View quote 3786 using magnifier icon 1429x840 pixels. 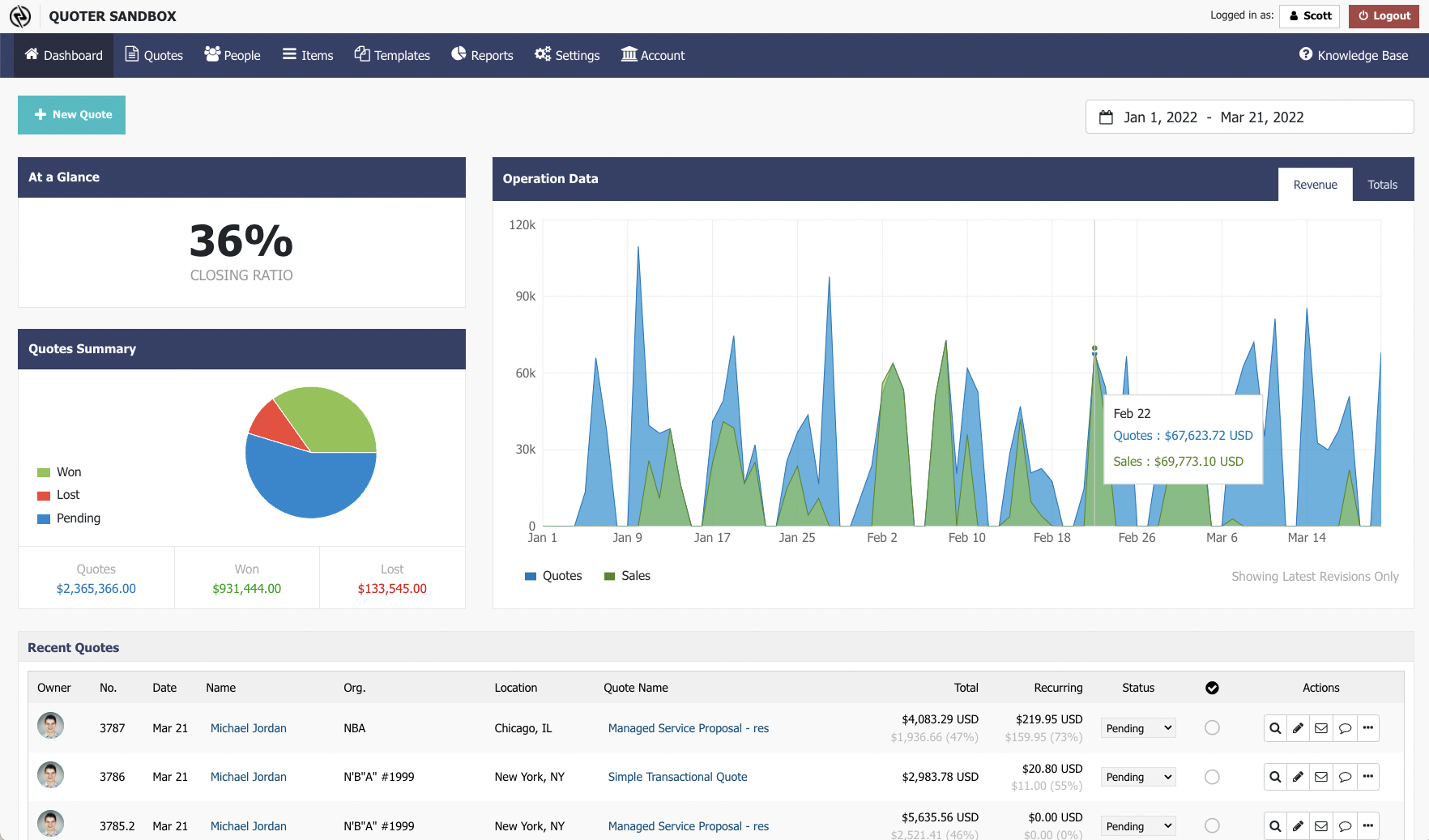(x=1275, y=777)
